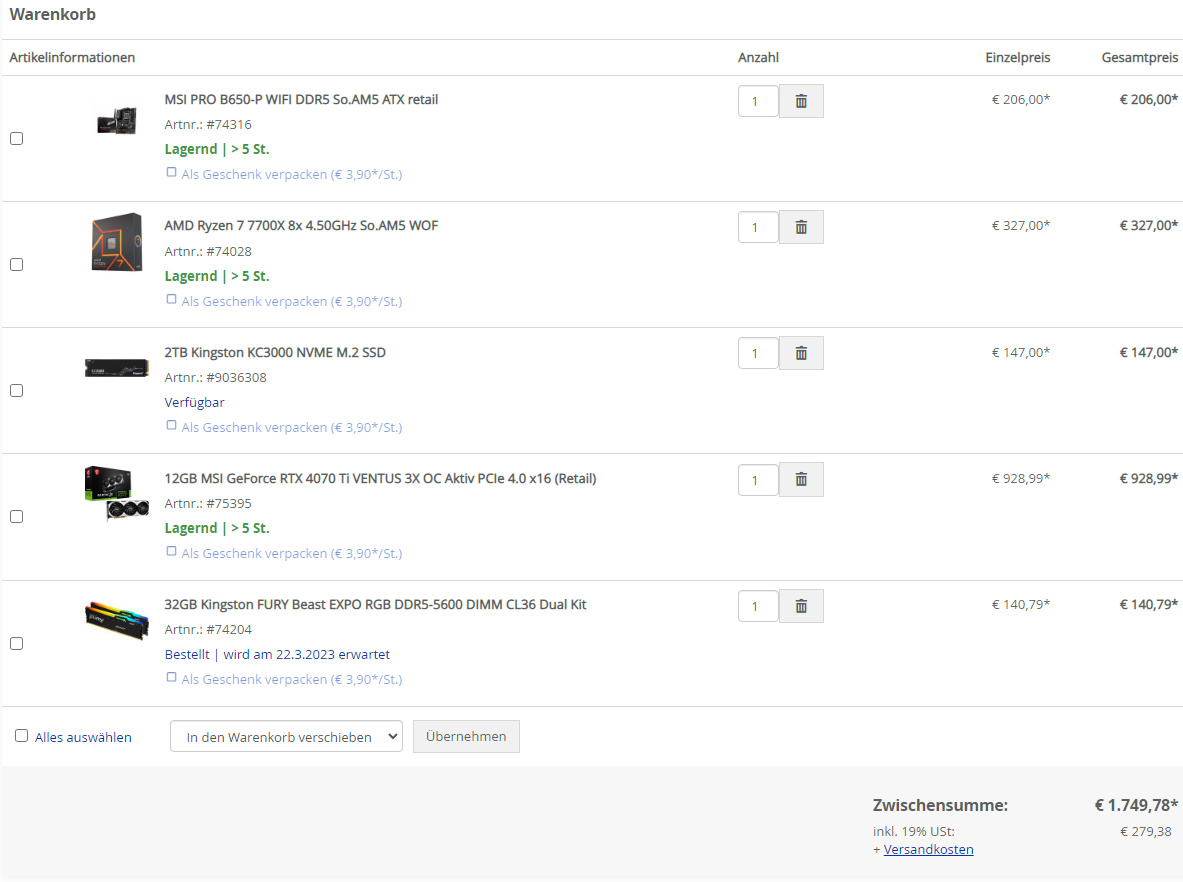Delete the MSI PRO B650-P motherboard from cart
Viewport: 1183px width, 882px height.
[801, 101]
